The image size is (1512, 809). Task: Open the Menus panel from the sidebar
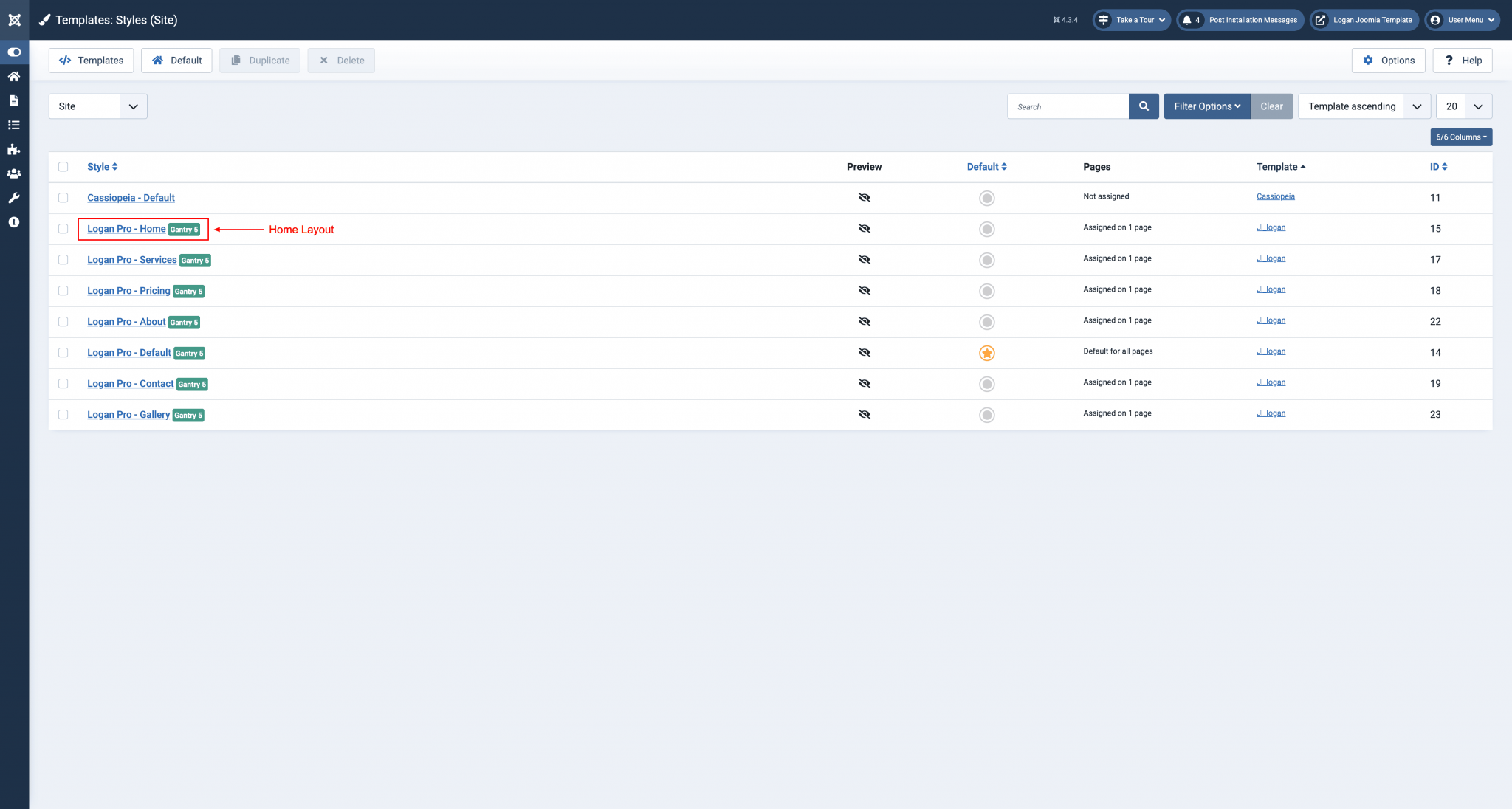click(13, 125)
